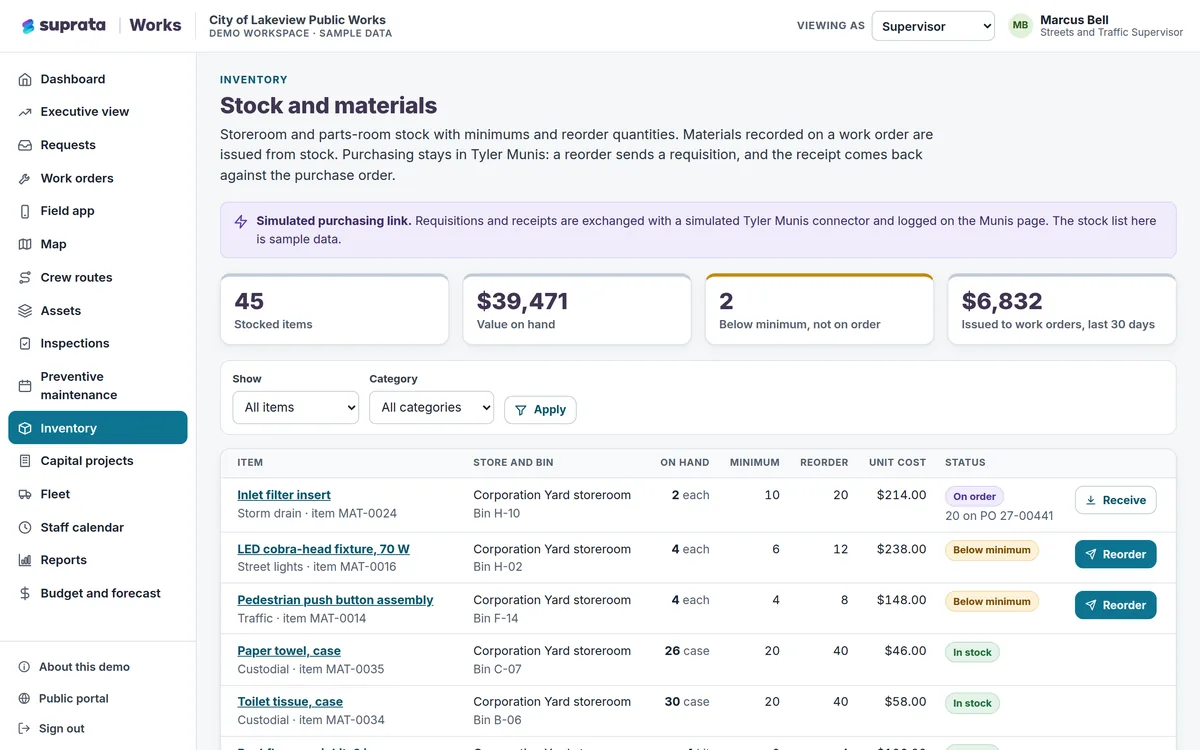1200x750 pixels.
Task: Click the Budget and forecast dollar icon
Action: pos(25,593)
